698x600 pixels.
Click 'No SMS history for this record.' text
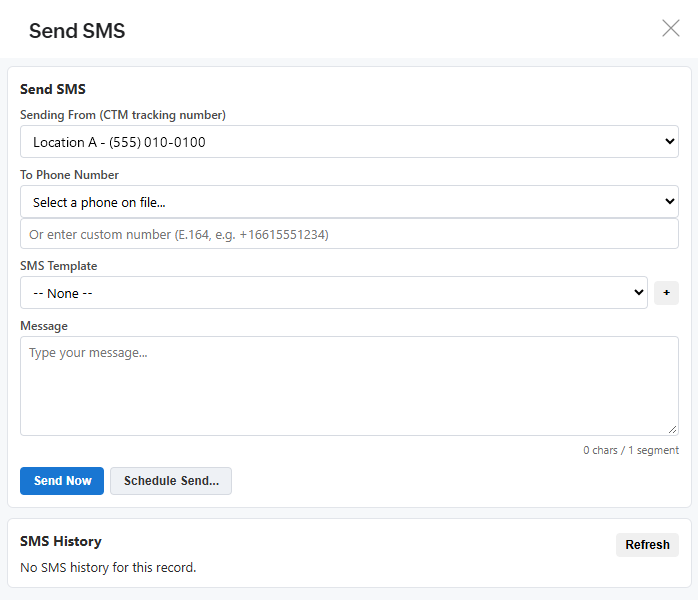click(x=108, y=568)
